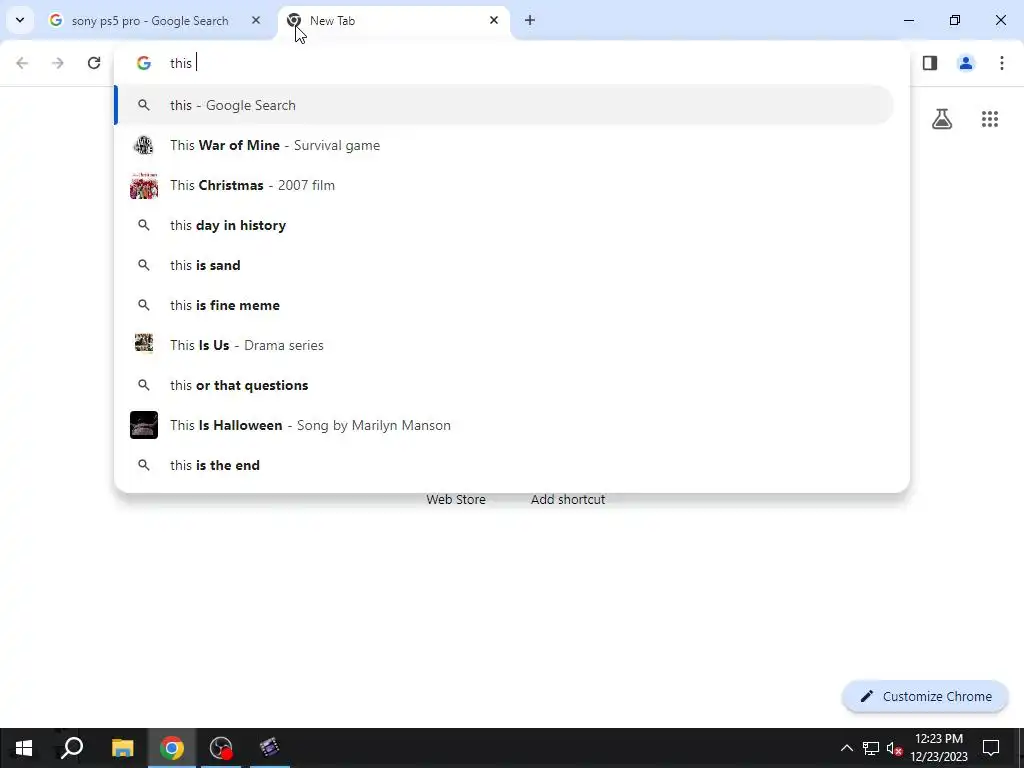Open the Windows Start menu
The height and width of the screenshot is (768, 1024).
point(24,748)
